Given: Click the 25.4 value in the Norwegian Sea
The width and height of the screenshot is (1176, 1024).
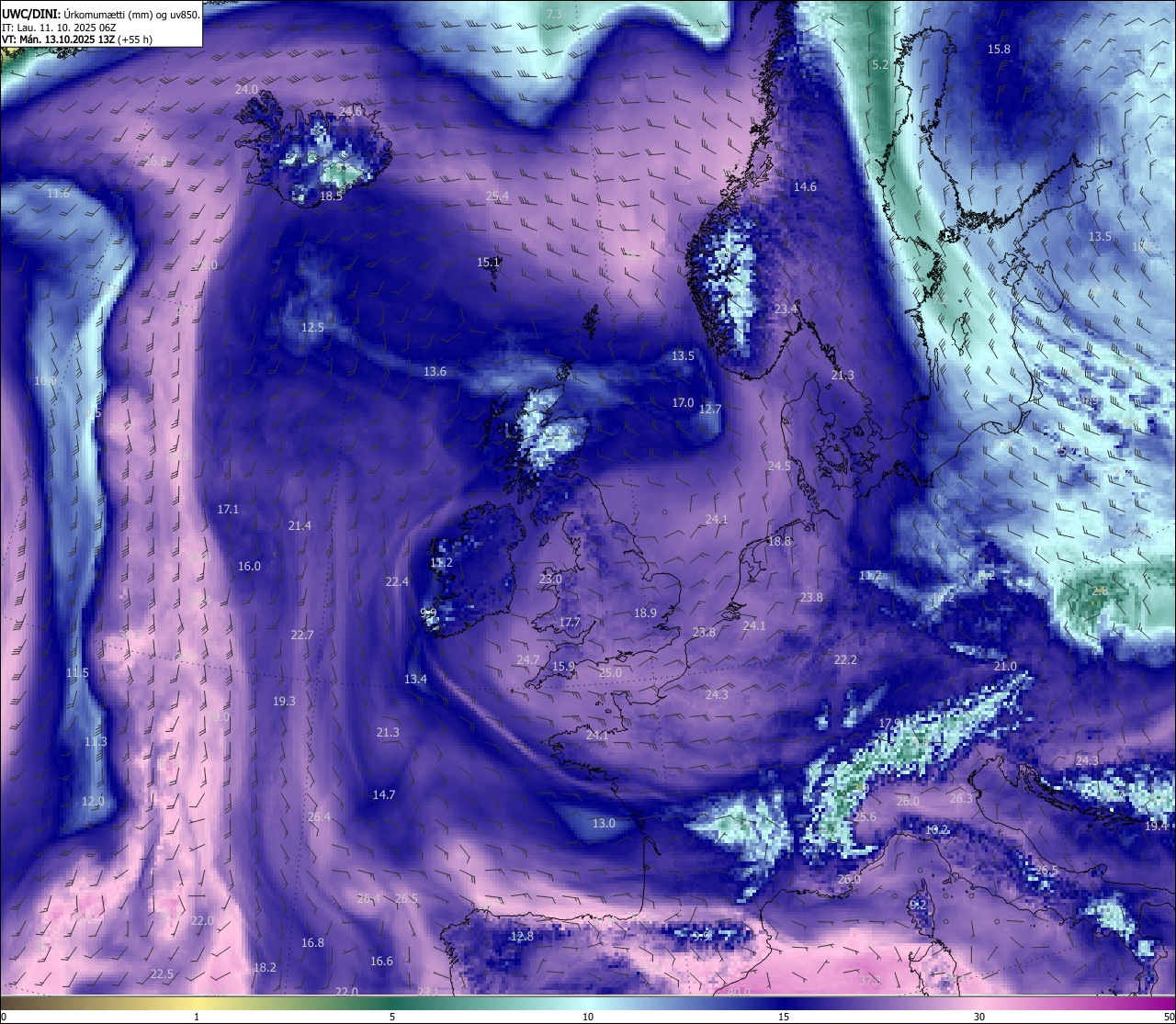Looking at the screenshot, I should (x=497, y=196).
